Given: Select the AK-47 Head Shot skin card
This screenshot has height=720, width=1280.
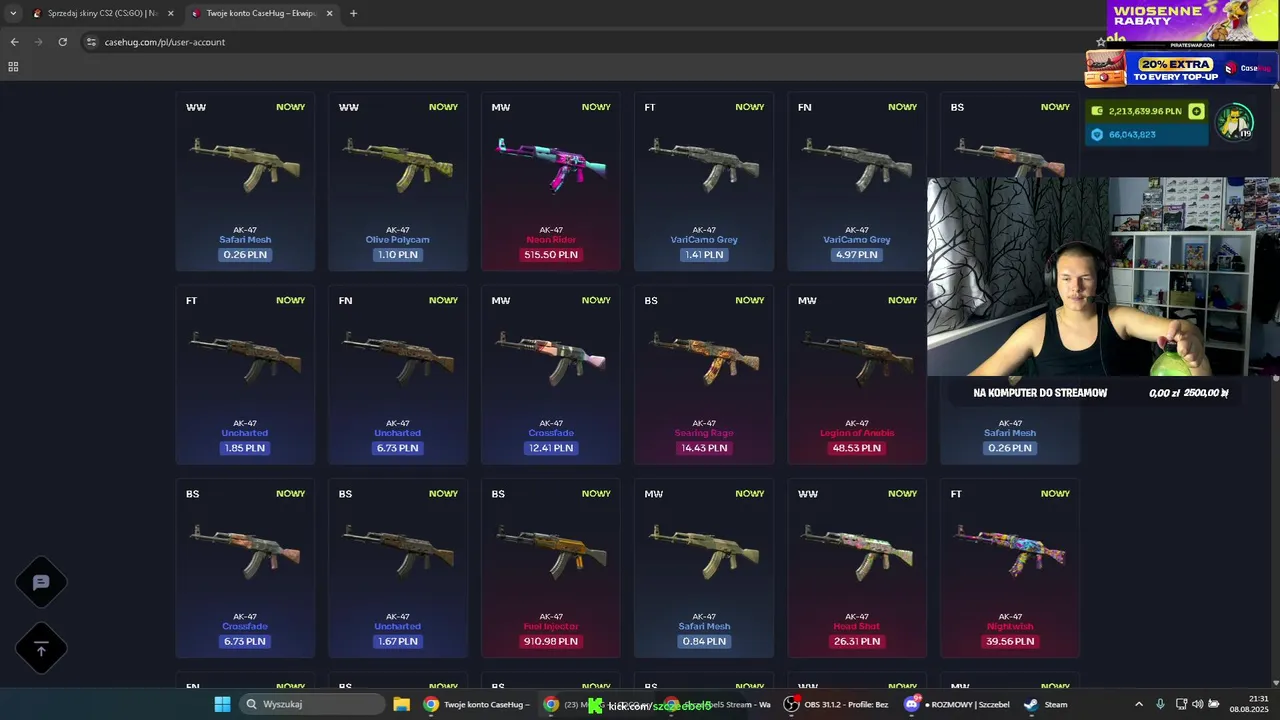Looking at the screenshot, I should [x=857, y=568].
